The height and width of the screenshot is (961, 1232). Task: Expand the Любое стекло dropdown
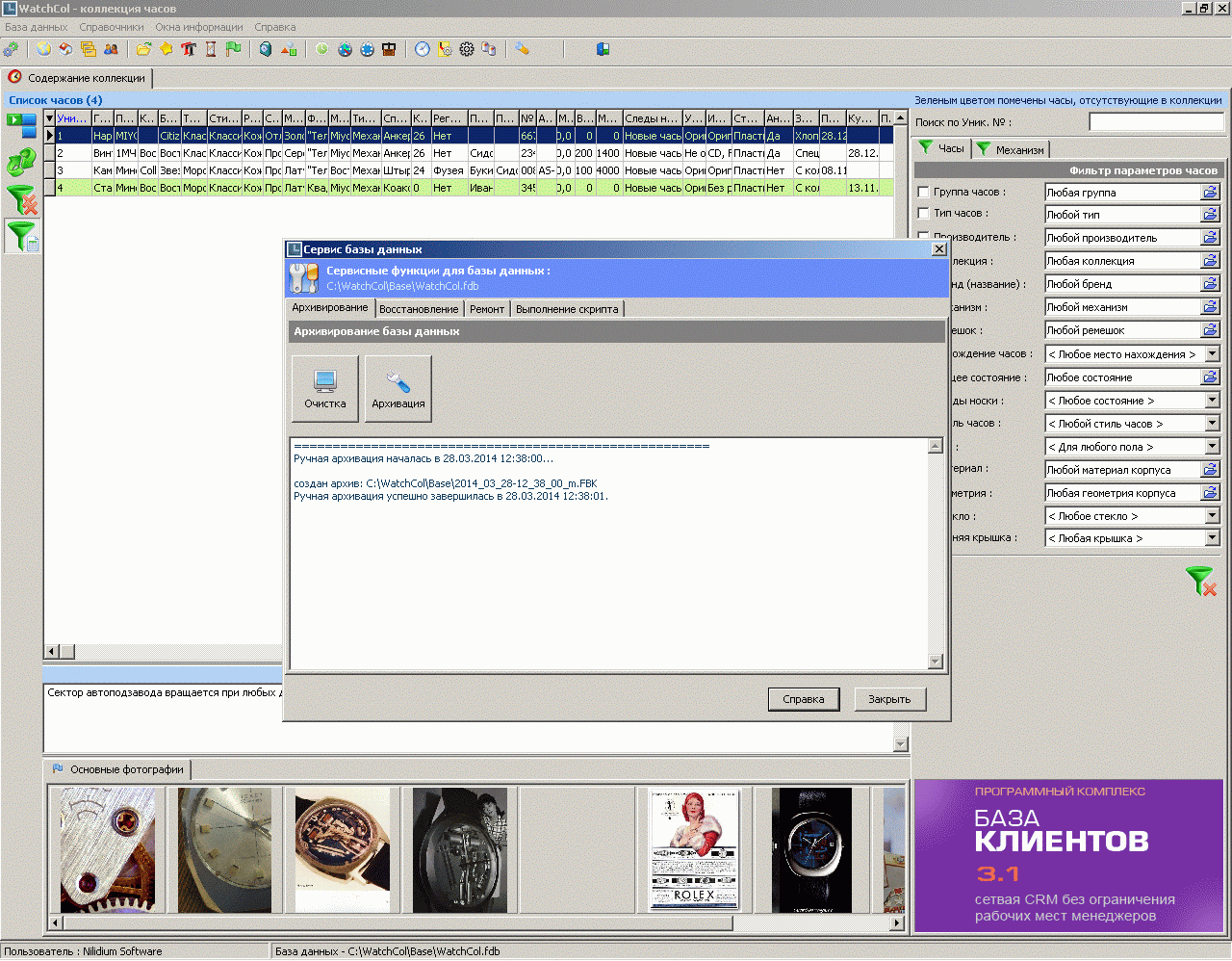[x=1212, y=516]
